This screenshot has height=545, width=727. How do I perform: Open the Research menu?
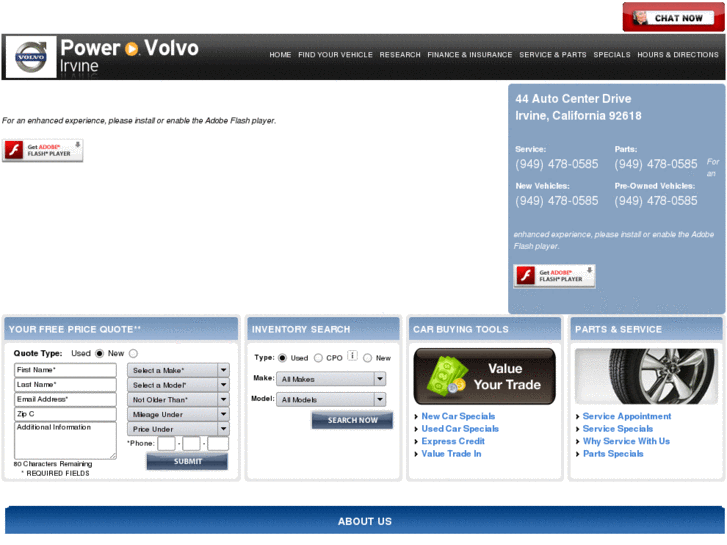pos(400,55)
